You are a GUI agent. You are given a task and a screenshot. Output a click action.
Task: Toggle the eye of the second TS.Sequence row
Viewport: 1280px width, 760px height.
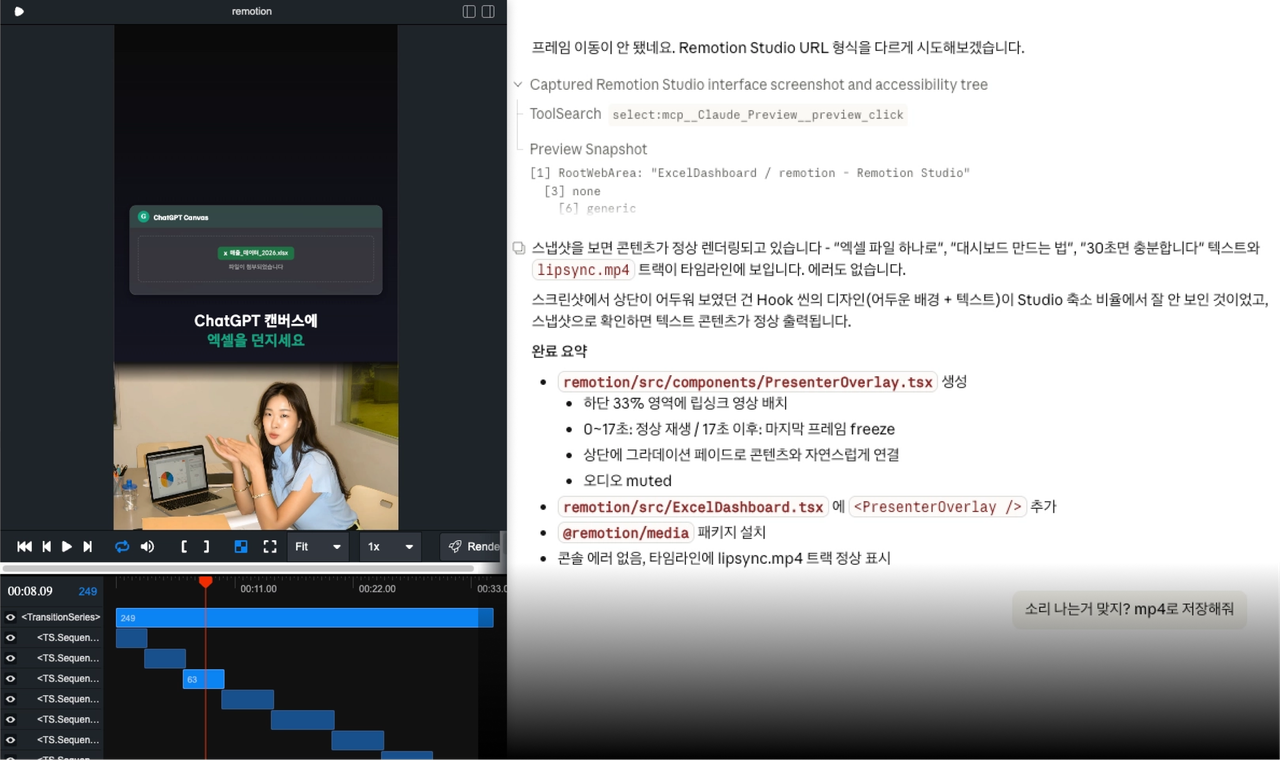(11, 659)
